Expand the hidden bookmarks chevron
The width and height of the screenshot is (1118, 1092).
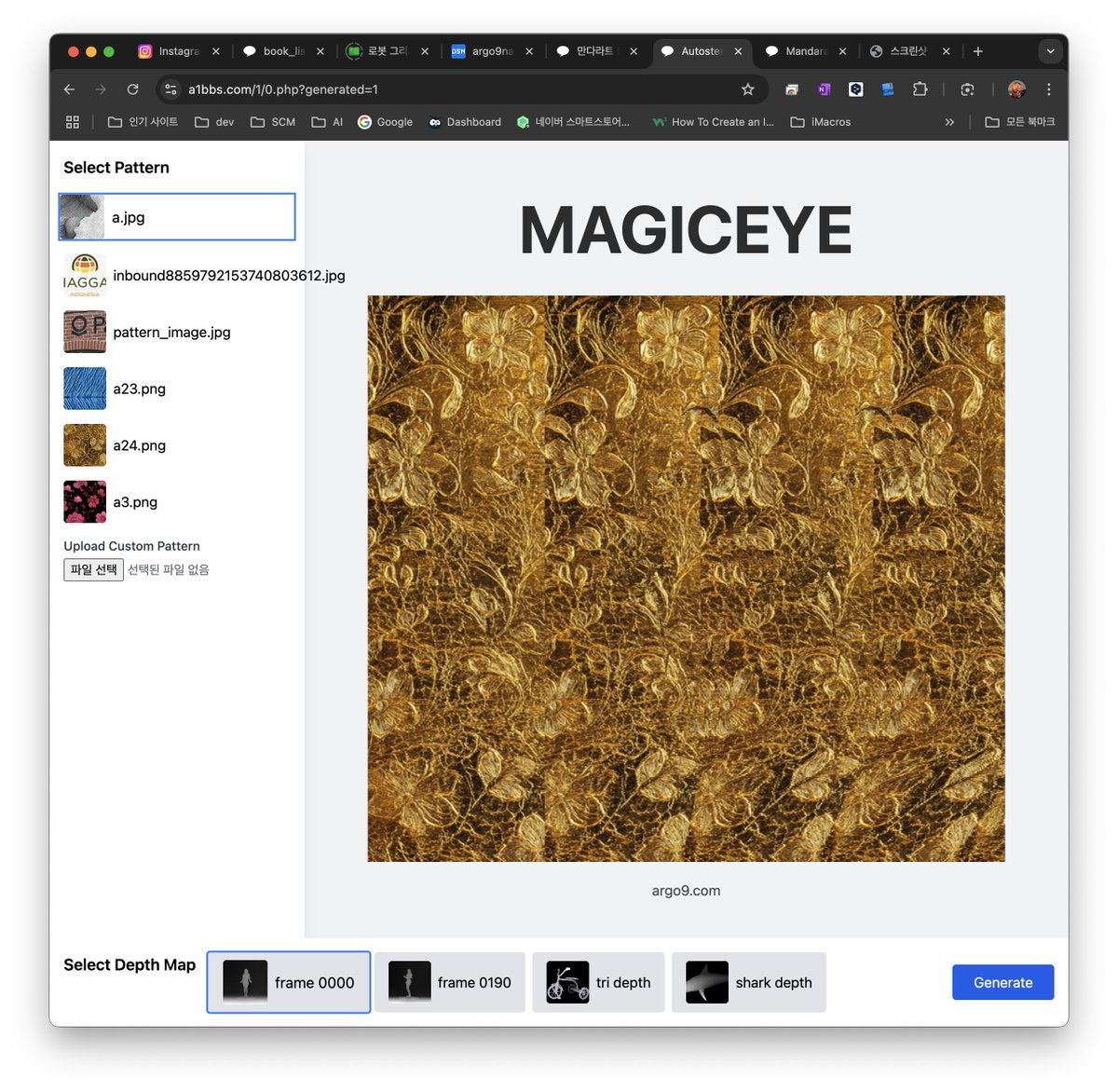pos(949,122)
